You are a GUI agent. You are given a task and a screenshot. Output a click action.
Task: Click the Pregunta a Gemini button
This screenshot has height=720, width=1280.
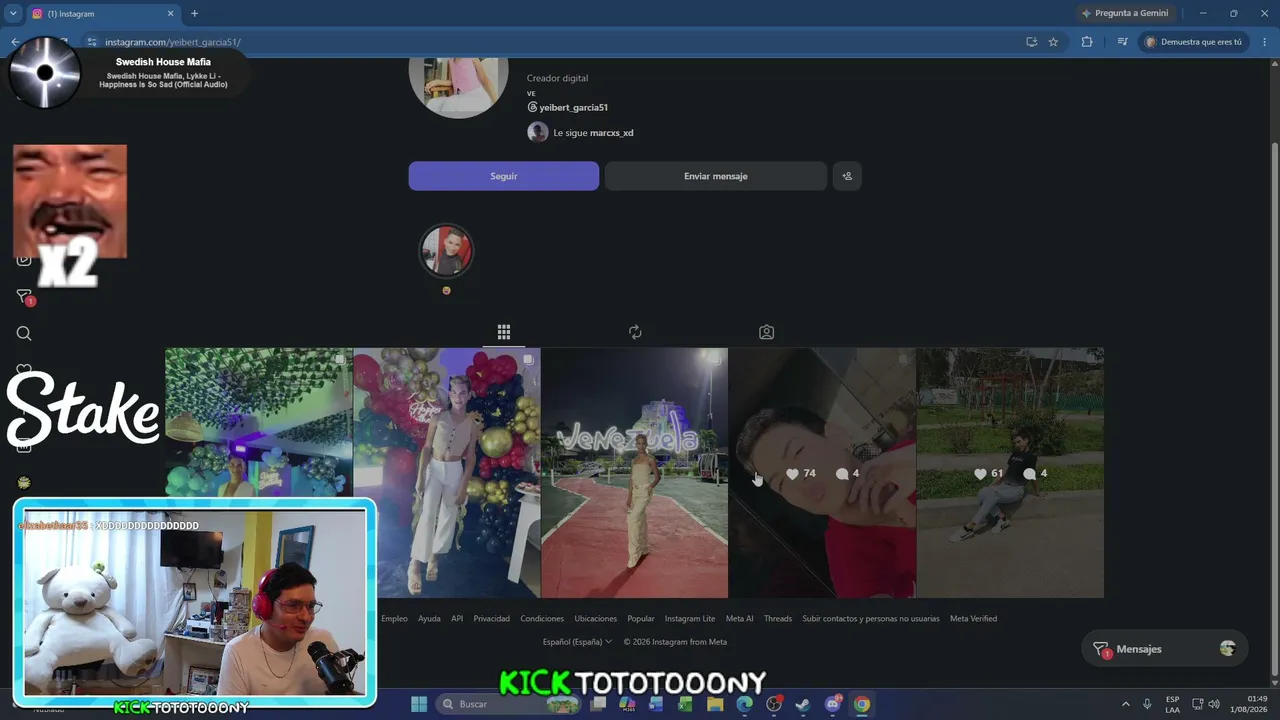[1125, 13]
